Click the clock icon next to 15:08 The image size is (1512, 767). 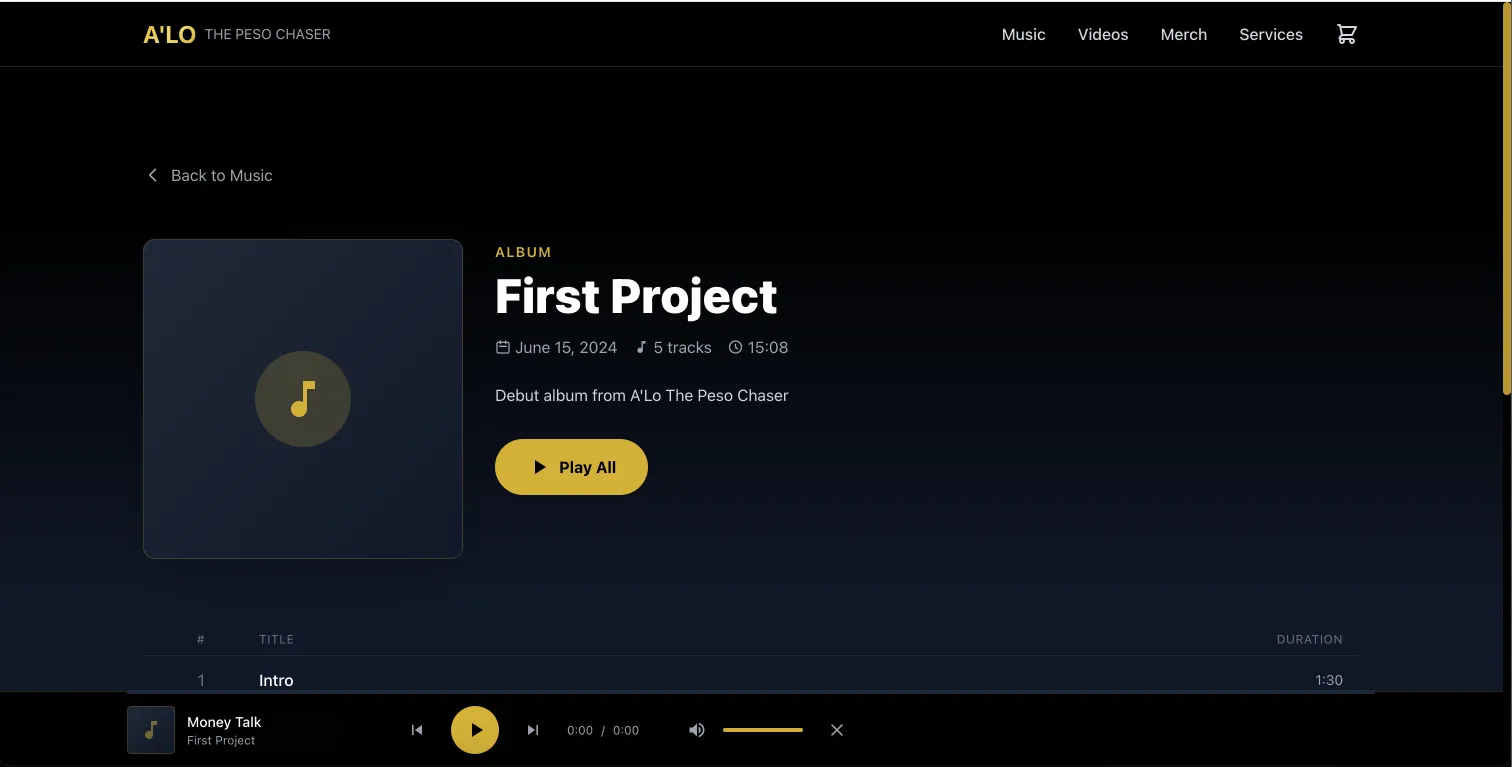(735, 347)
